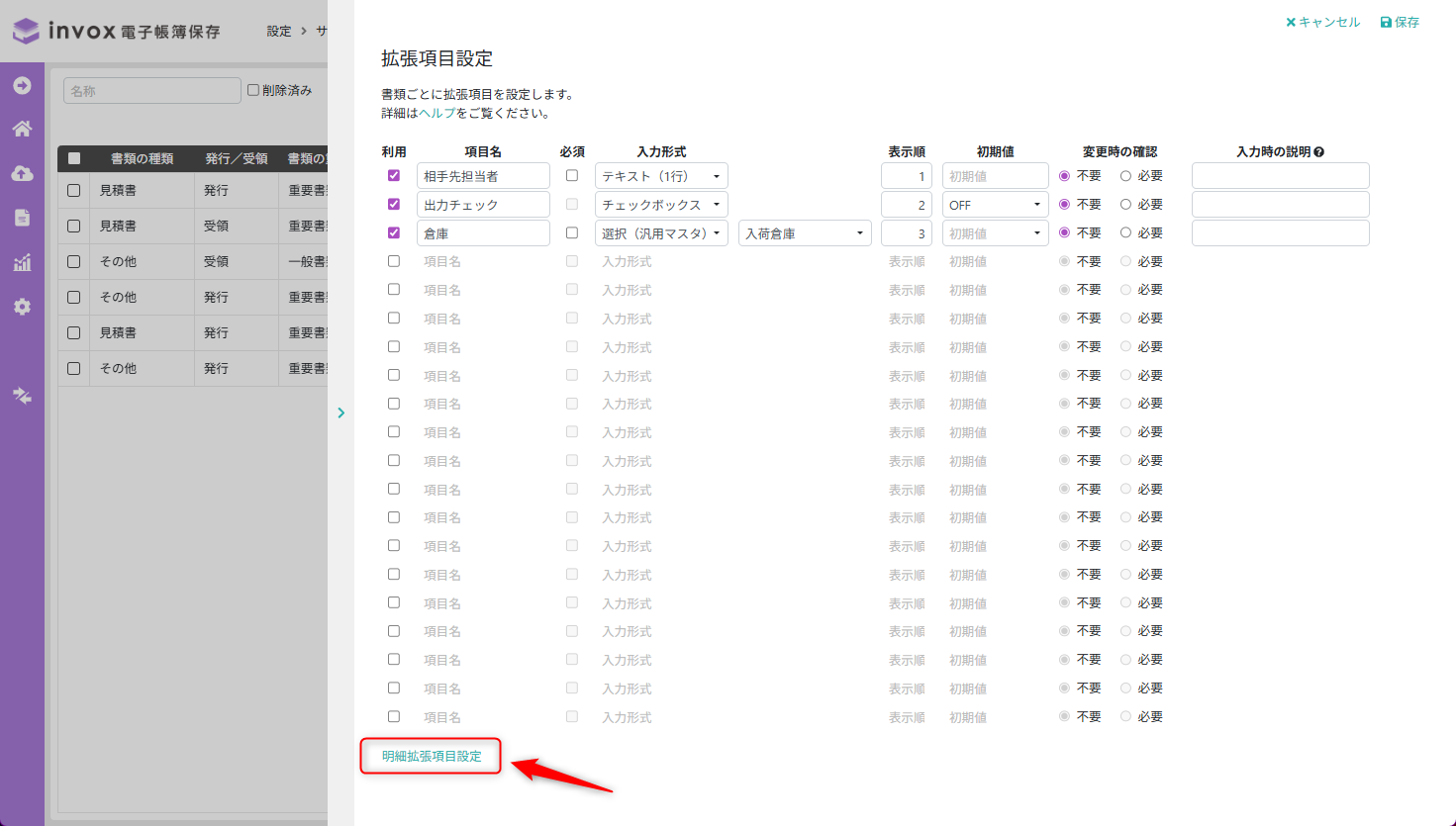Open the ヘルプ link in the description
The width and height of the screenshot is (1456, 826).
[x=437, y=114]
